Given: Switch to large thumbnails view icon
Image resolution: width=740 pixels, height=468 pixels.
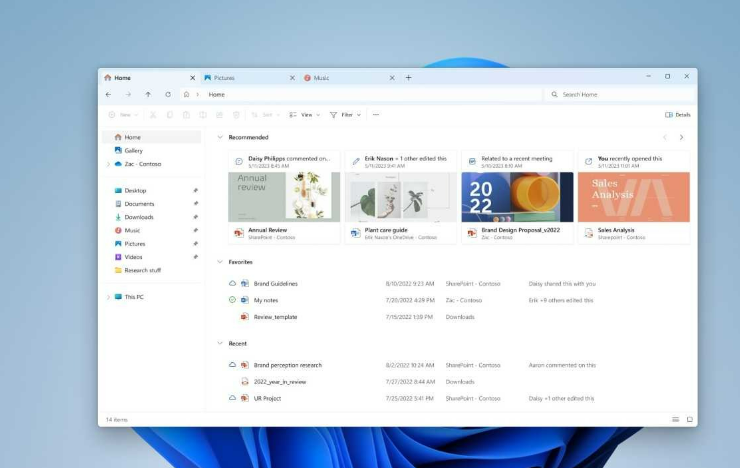Looking at the screenshot, I should (690, 419).
